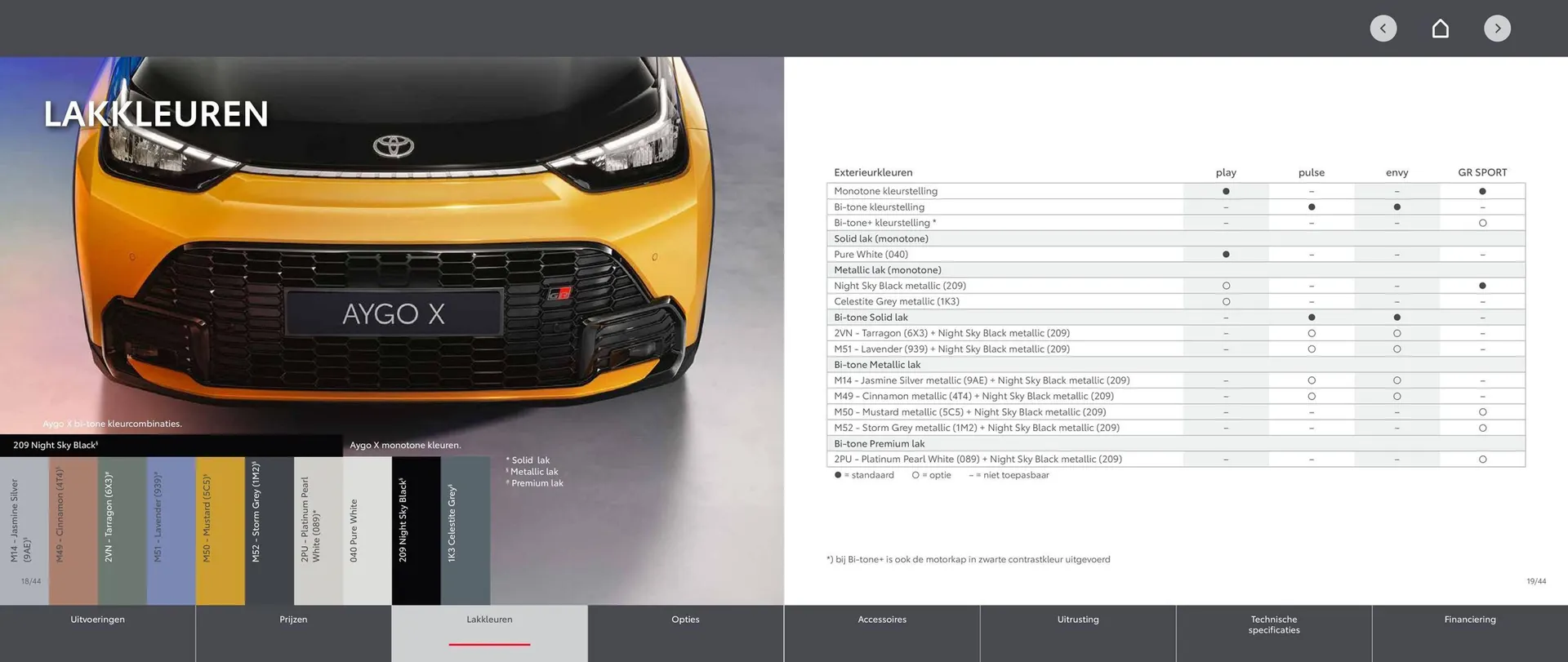Click the M14 - Jasmine Silver metallic row

[x=1176, y=380]
